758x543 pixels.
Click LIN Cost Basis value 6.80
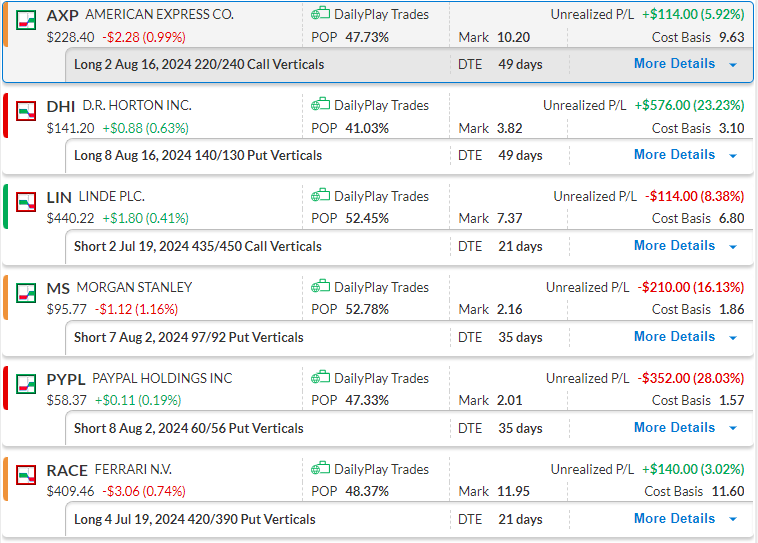pos(731,219)
